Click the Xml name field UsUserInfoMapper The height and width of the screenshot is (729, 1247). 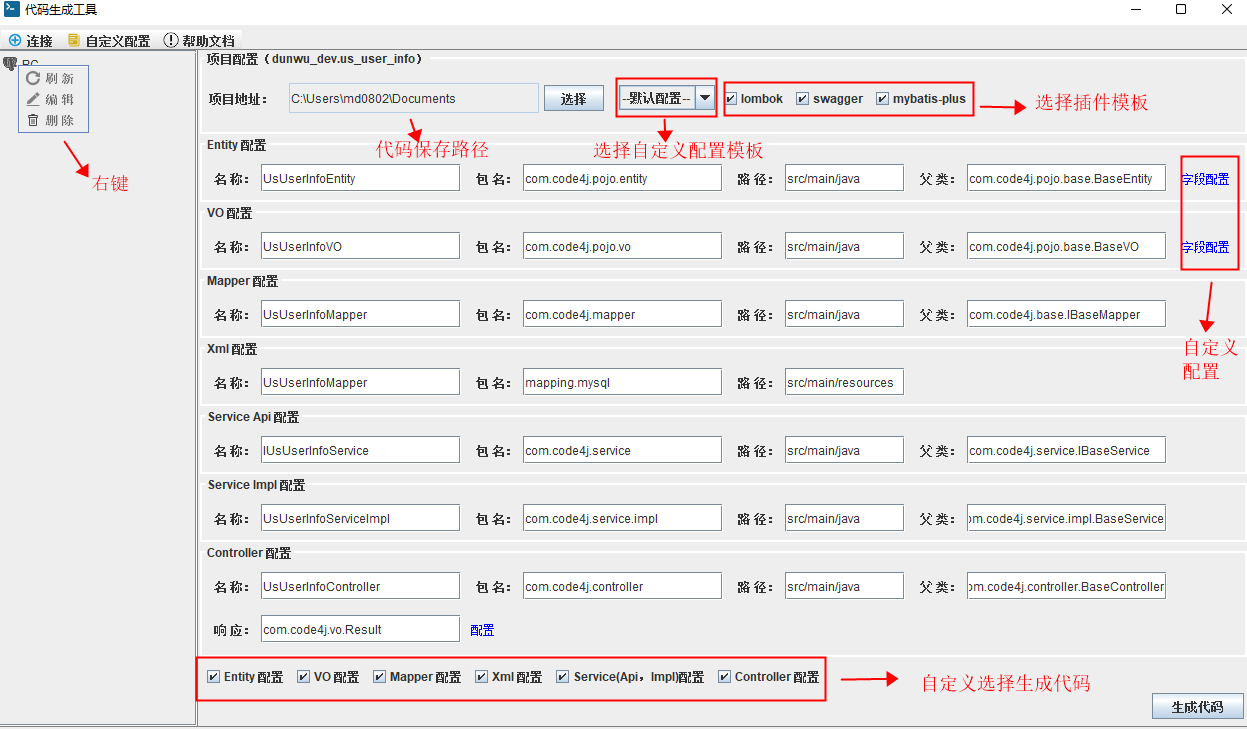360,382
